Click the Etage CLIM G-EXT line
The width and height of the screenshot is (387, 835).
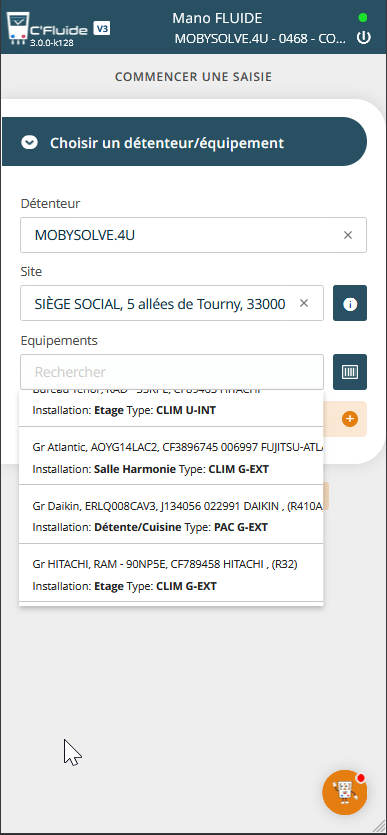(125, 586)
